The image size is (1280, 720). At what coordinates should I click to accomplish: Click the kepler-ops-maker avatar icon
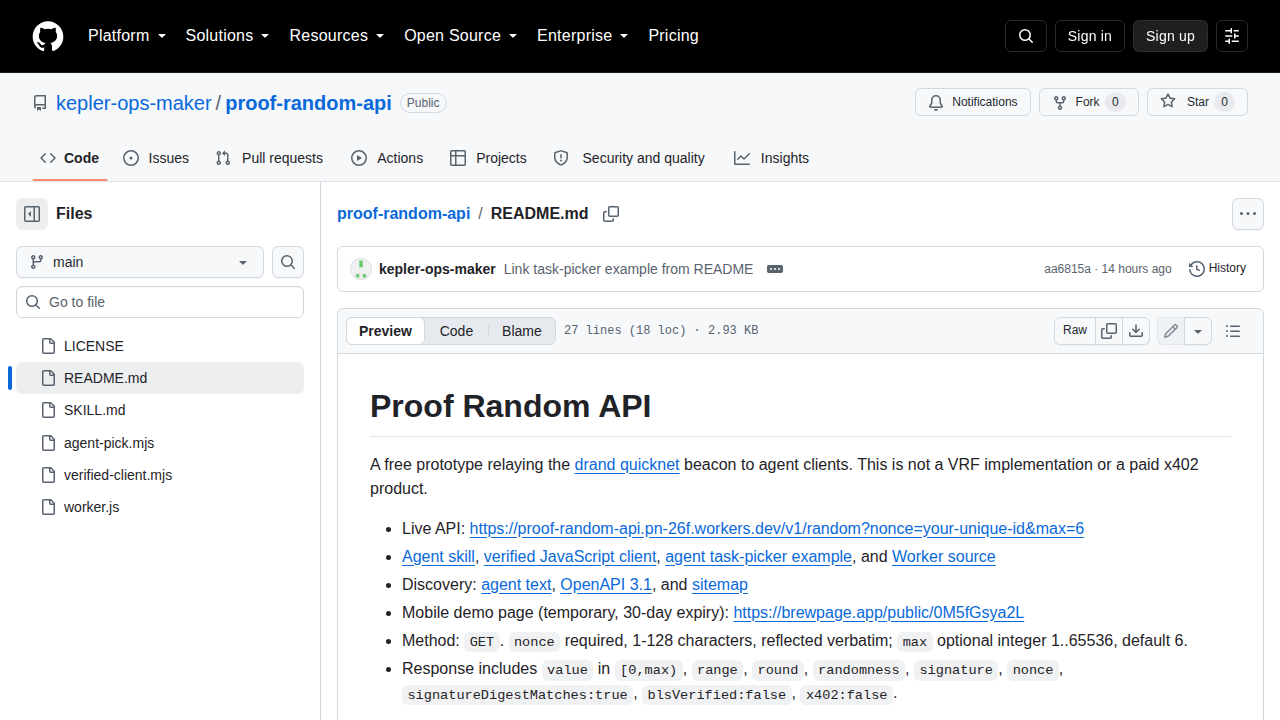click(x=361, y=269)
